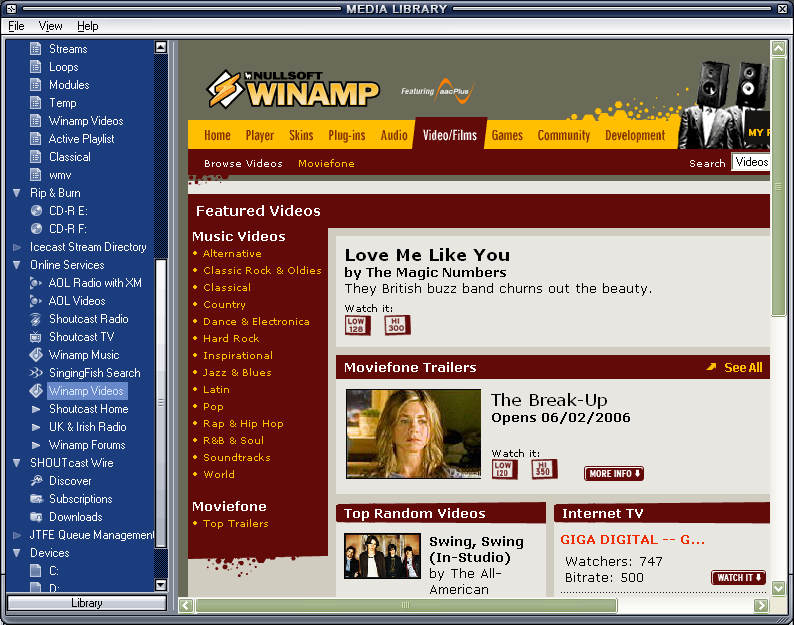
Task: Click the C: drive device icon
Action: [x=35, y=571]
